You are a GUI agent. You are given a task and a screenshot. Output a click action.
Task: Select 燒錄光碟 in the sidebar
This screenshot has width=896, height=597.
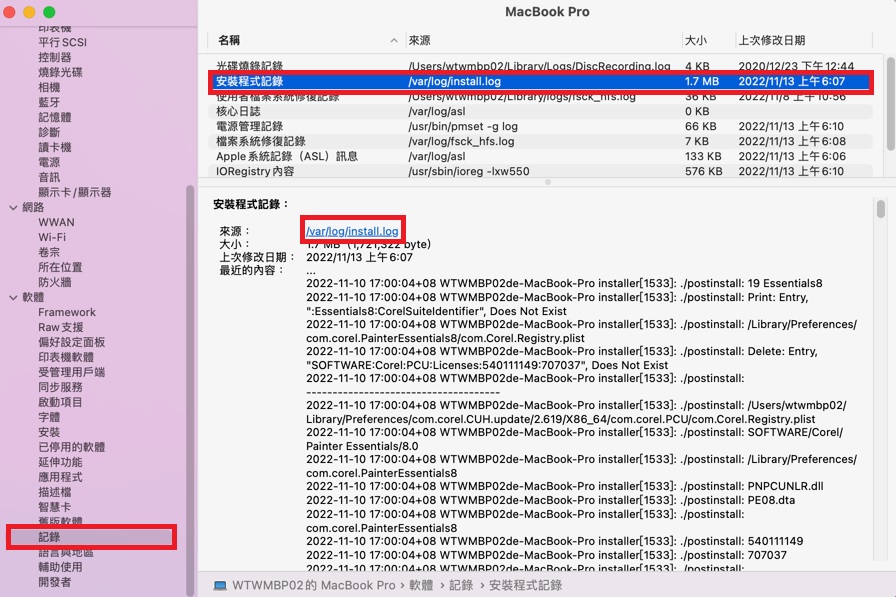pyautogui.click(x=60, y=72)
